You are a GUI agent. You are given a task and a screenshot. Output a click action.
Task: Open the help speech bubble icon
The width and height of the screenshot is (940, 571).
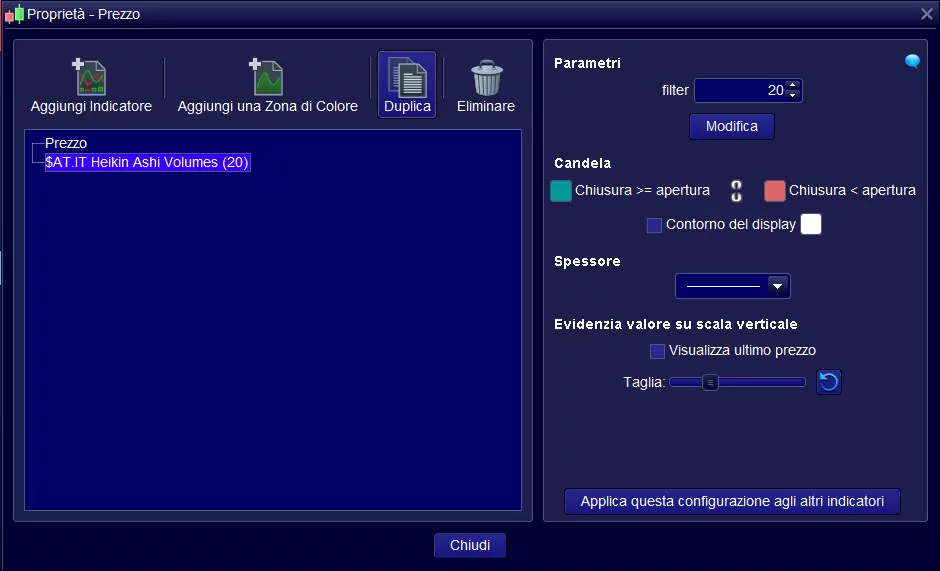tap(912, 61)
